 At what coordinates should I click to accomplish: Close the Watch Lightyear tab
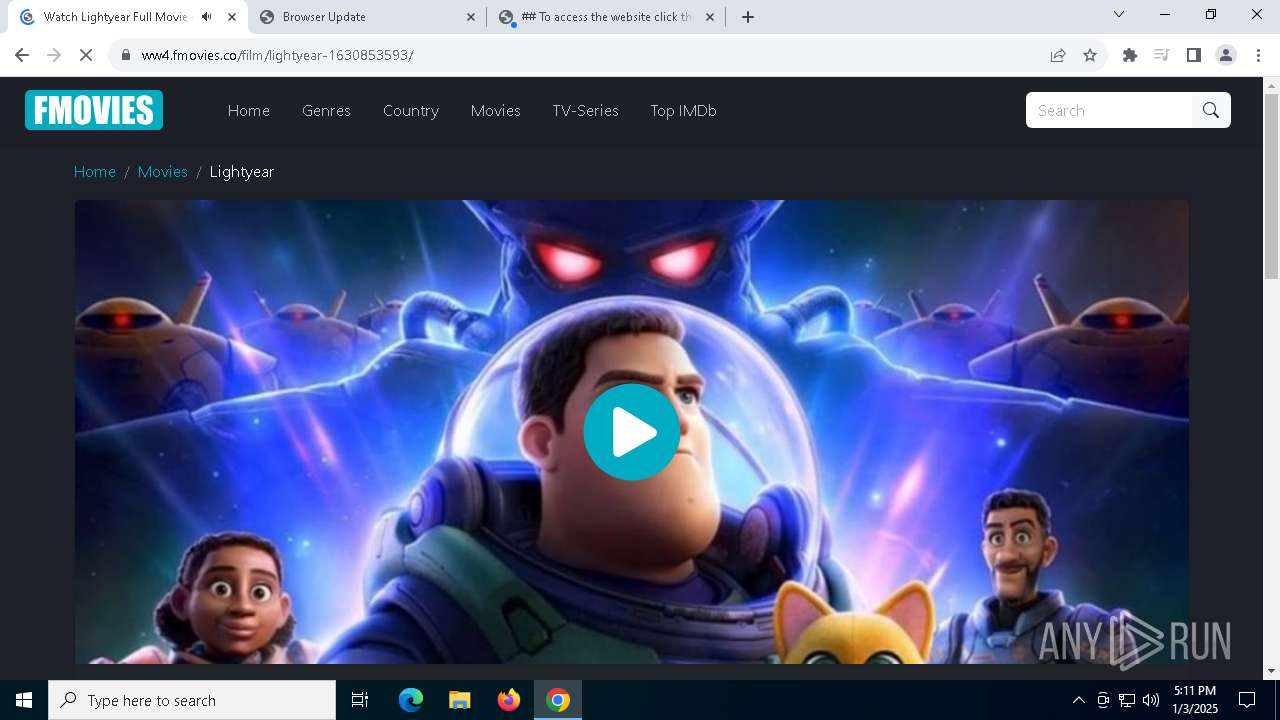[x=232, y=17]
